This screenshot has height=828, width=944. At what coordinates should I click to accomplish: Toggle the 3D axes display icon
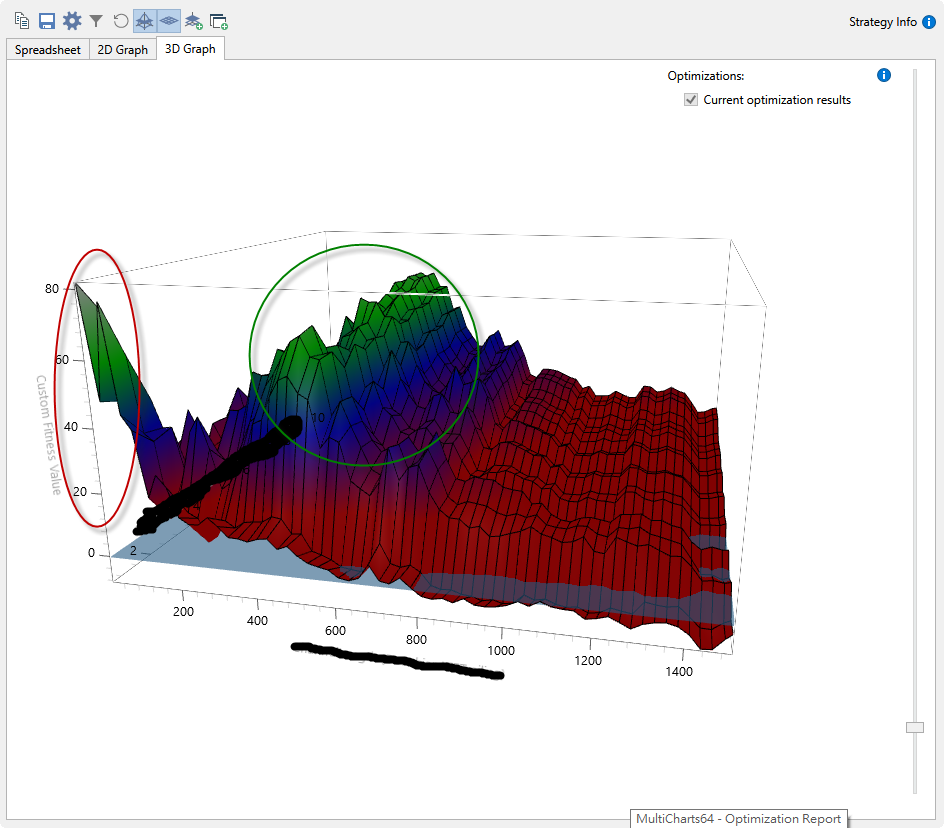(144, 21)
